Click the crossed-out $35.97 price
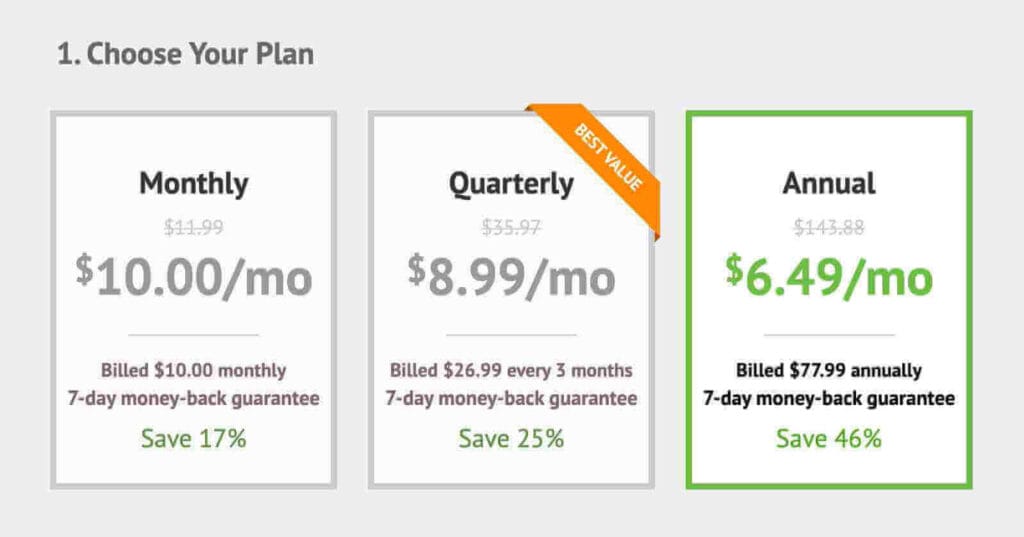Screen dimensions: 1024x537 (x=511, y=227)
